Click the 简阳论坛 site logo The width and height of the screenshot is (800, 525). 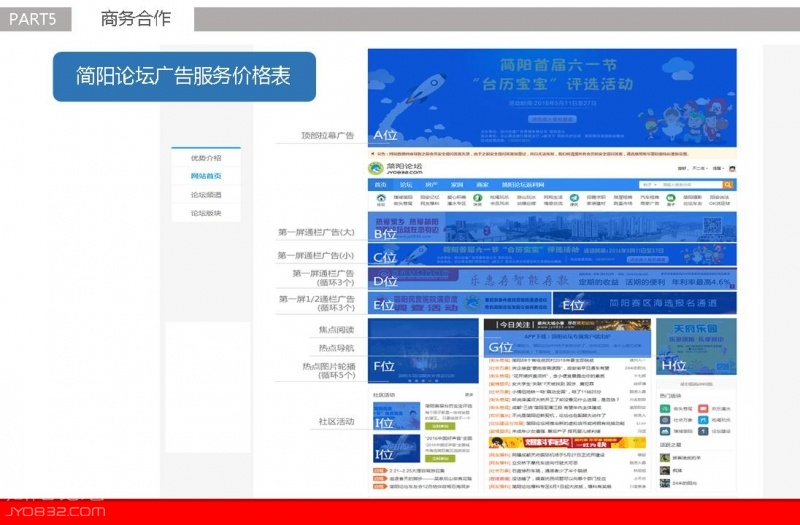coord(395,168)
